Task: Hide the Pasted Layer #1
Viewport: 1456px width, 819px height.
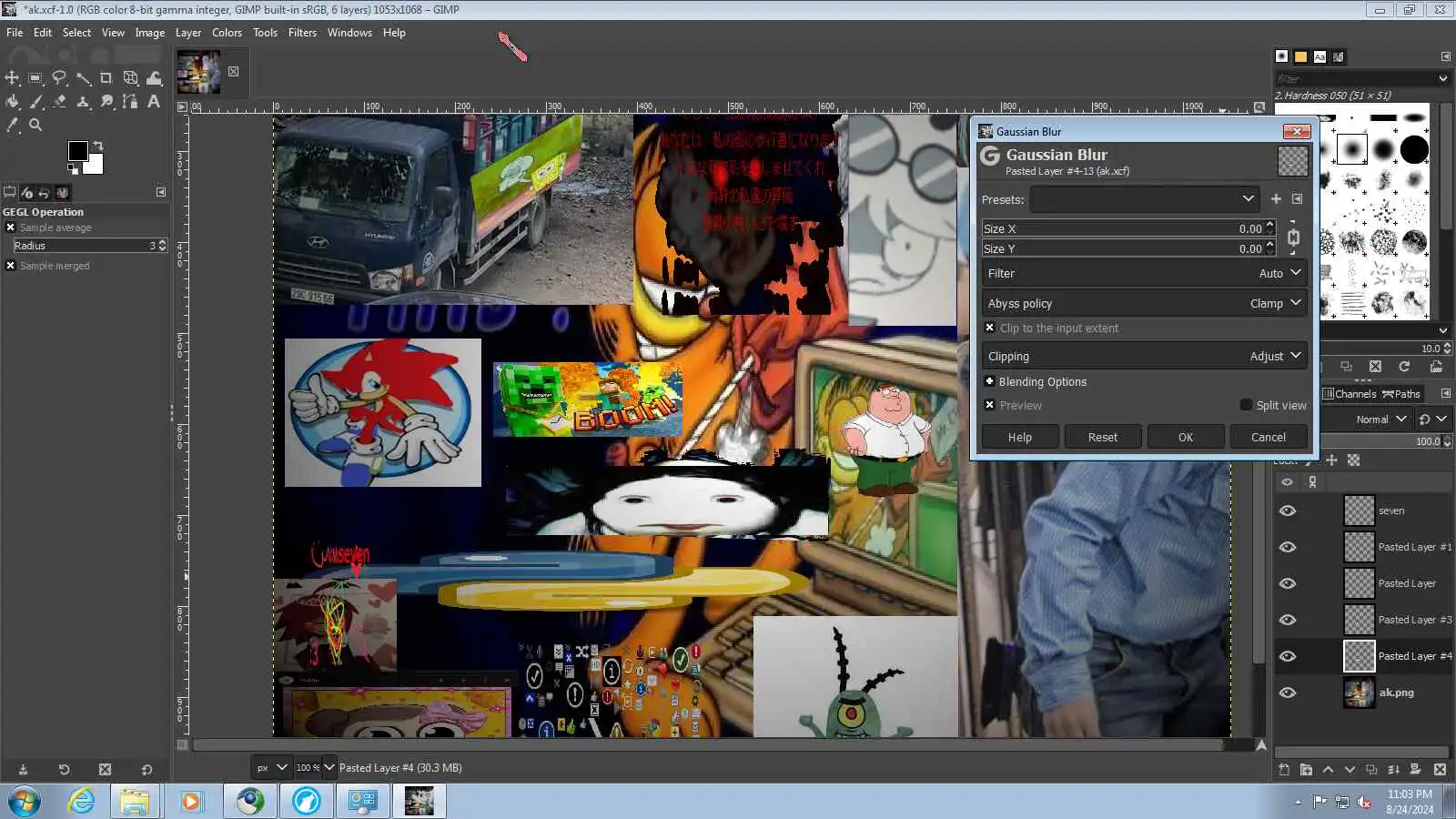Action: pyautogui.click(x=1287, y=547)
